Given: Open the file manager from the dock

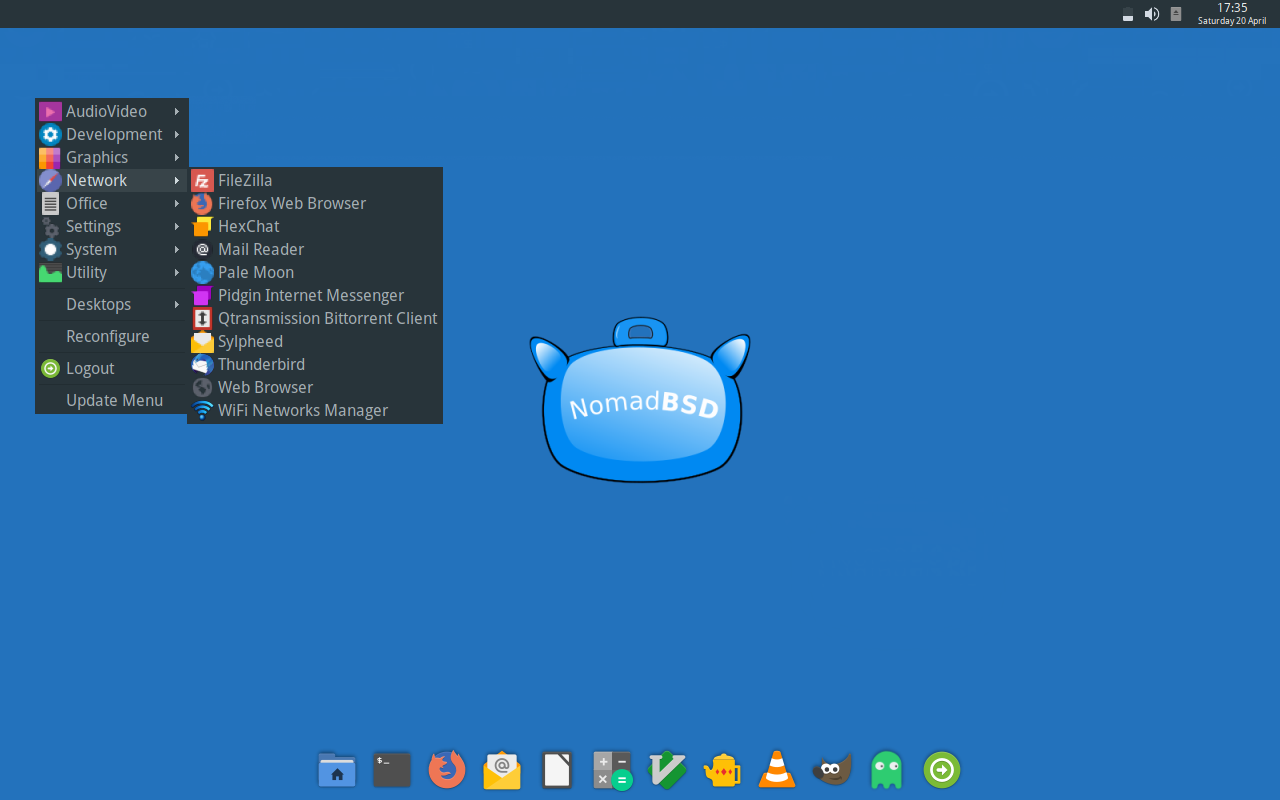Looking at the screenshot, I should 336,769.
